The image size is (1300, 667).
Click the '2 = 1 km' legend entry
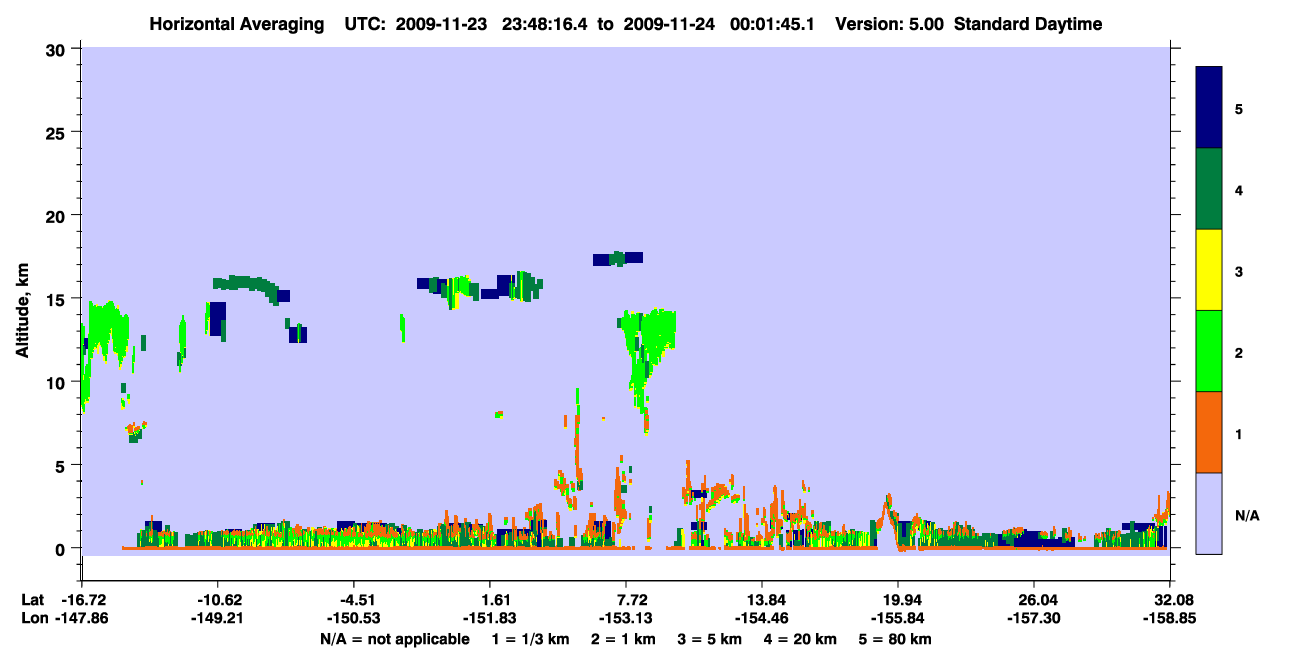(623, 639)
